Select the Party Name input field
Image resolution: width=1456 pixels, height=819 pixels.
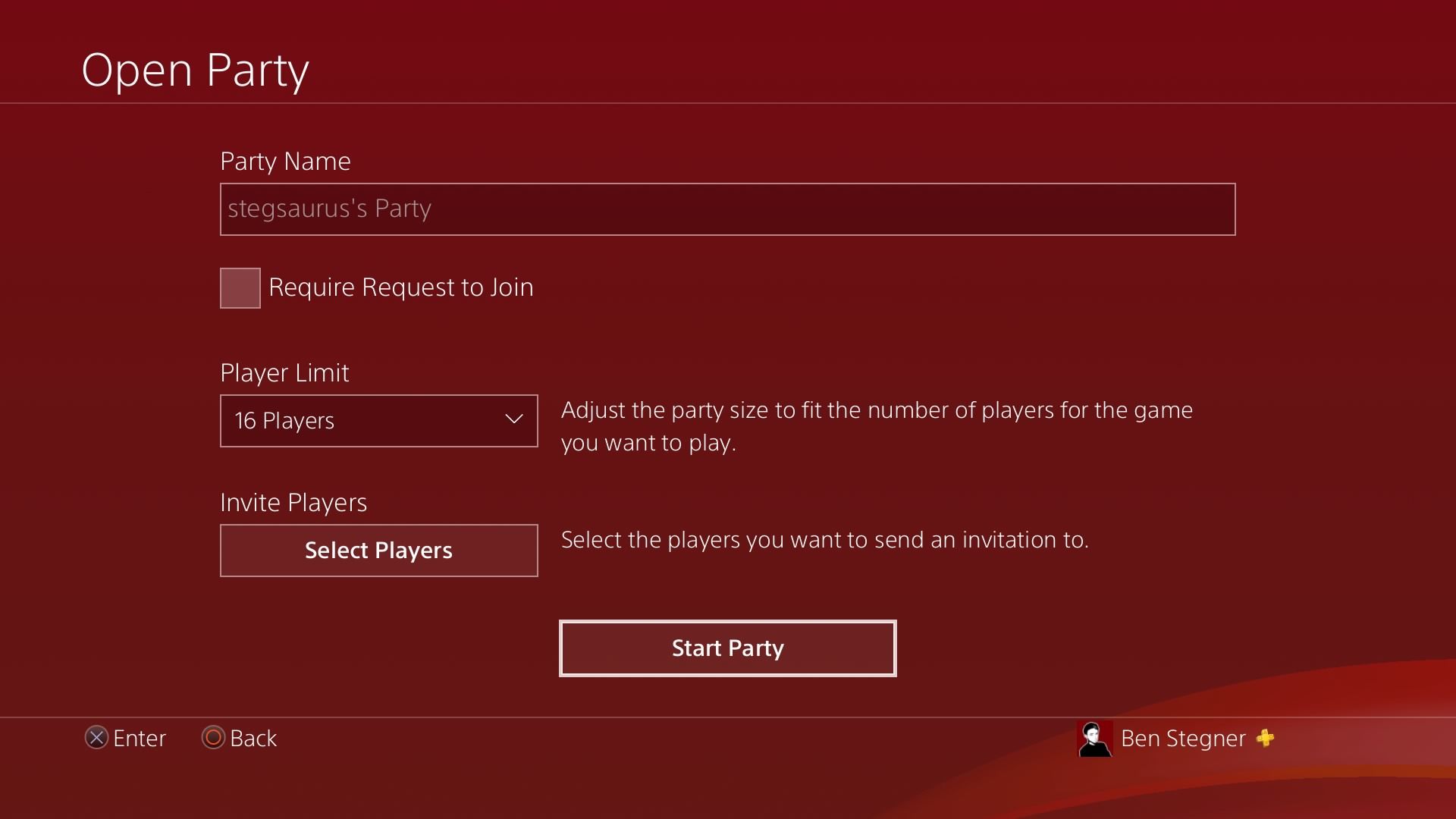pyautogui.click(x=727, y=209)
